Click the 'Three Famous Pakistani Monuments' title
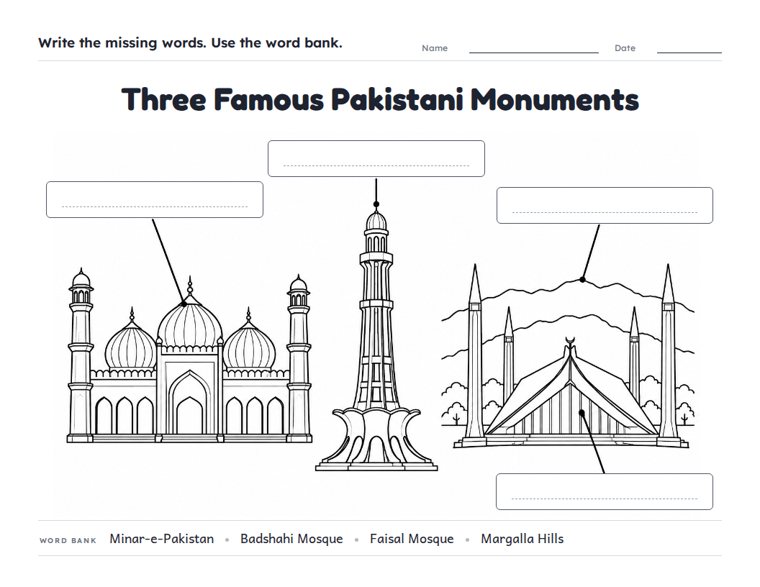The image size is (760, 587). pos(380,99)
